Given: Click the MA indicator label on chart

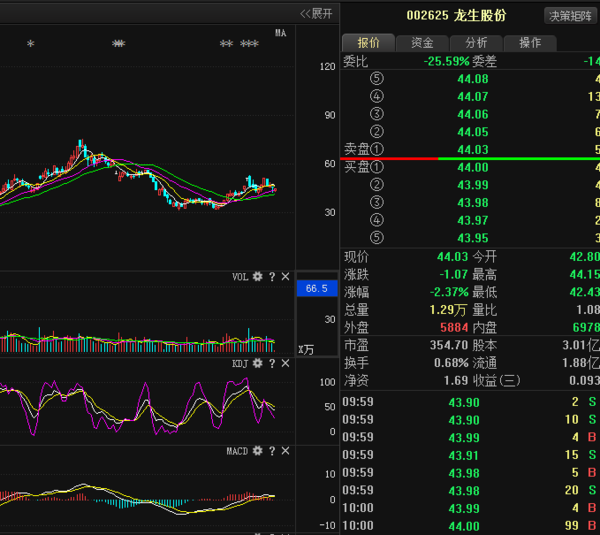Looking at the screenshot, I should click(281, 33).
